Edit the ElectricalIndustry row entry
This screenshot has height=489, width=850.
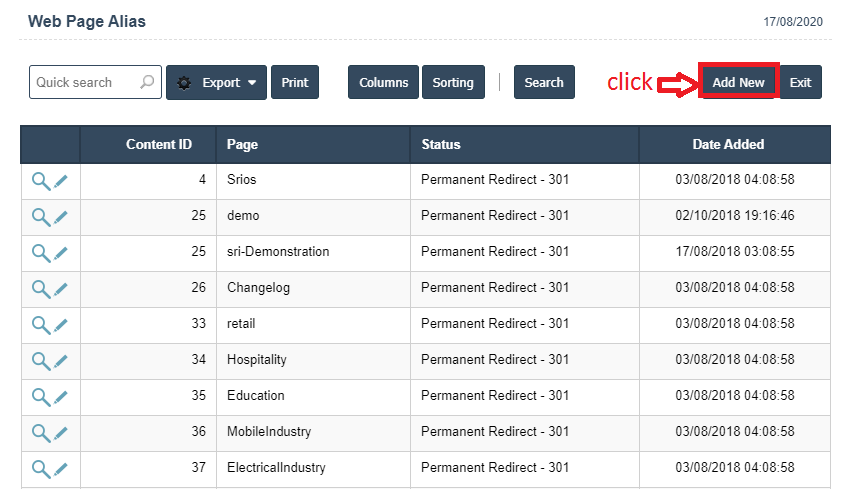tap(61, 468)
